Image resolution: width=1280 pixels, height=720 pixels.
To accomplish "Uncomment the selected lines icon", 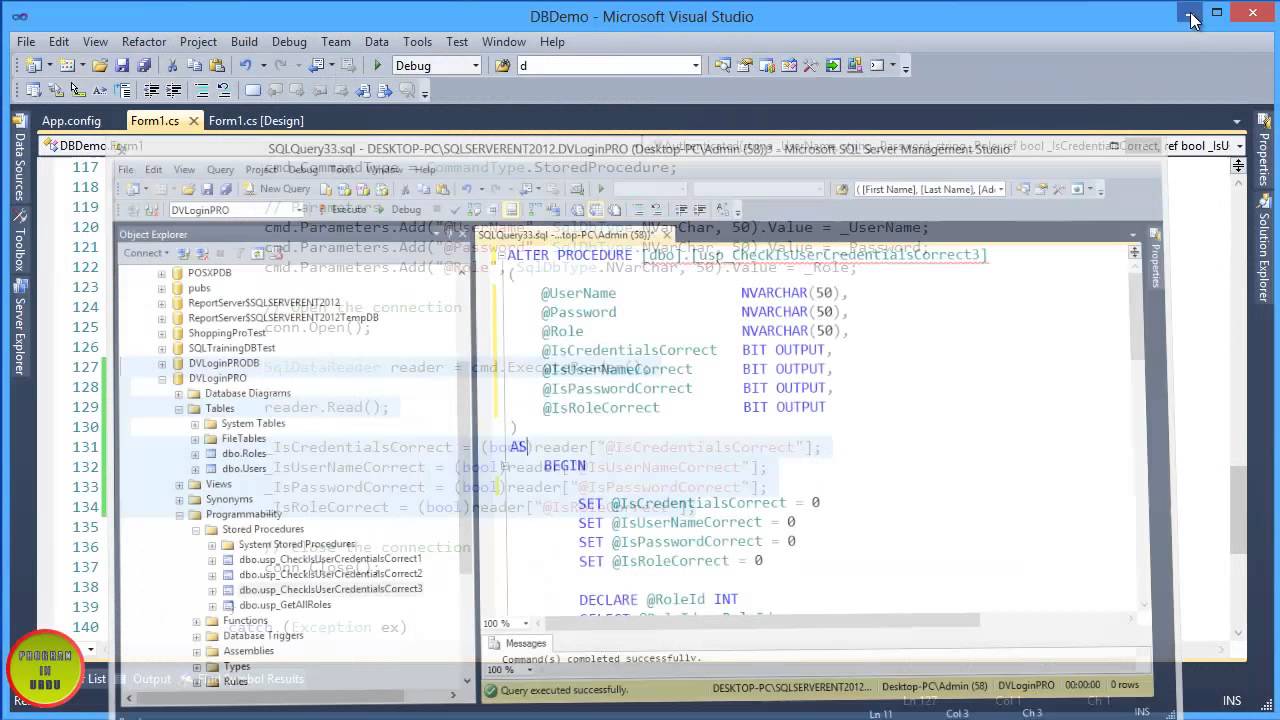I will coord(224,90).
